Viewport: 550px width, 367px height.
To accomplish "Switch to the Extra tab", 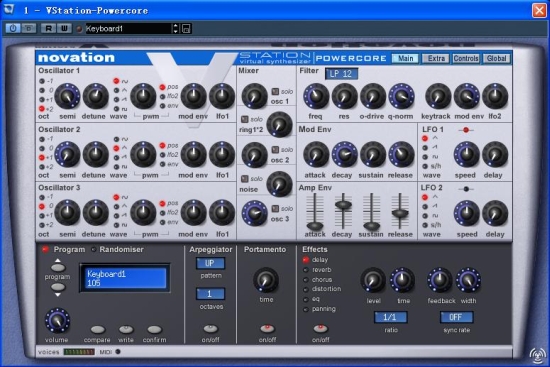I will click(x=436, y=58).
